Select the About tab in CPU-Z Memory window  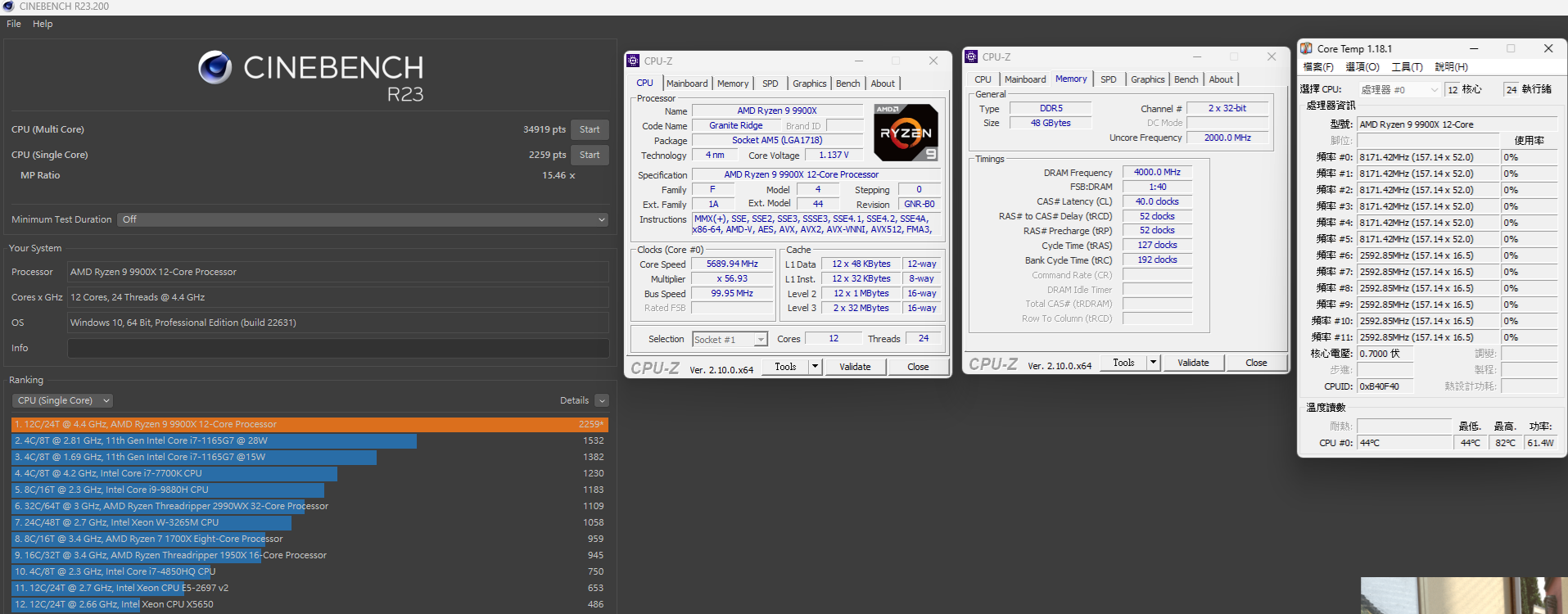click(x=1221, y=79)
